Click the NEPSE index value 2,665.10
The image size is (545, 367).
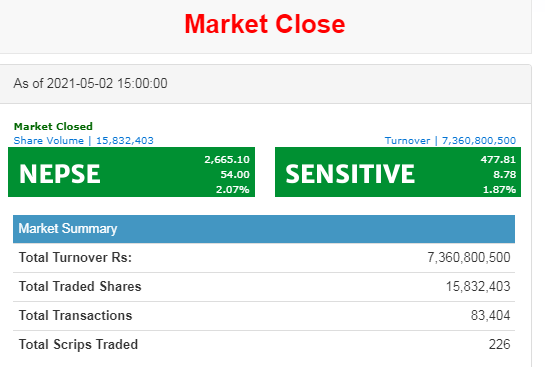pos(227,160)
